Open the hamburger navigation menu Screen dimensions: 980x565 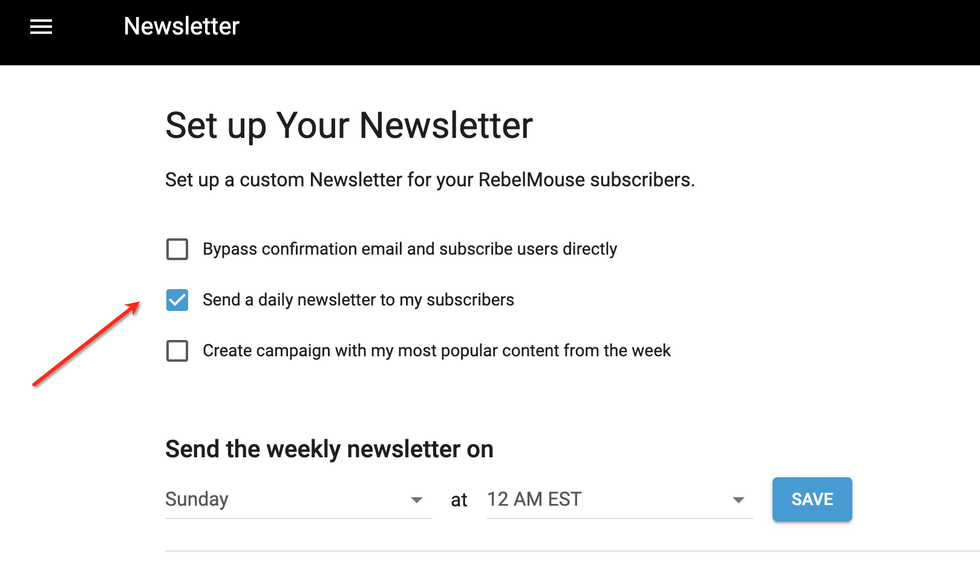(x=41, y=27)
